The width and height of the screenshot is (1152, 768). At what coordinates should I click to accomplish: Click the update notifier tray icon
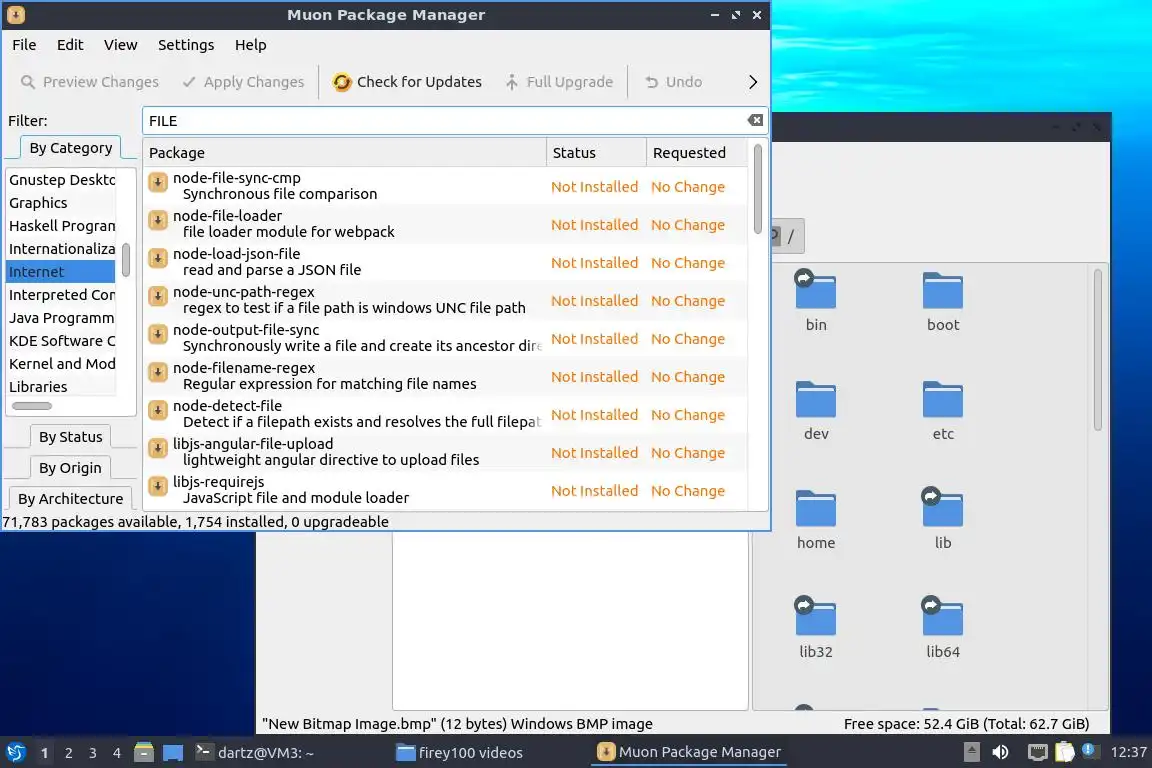pyautogui.click(x=1089, y=750)
